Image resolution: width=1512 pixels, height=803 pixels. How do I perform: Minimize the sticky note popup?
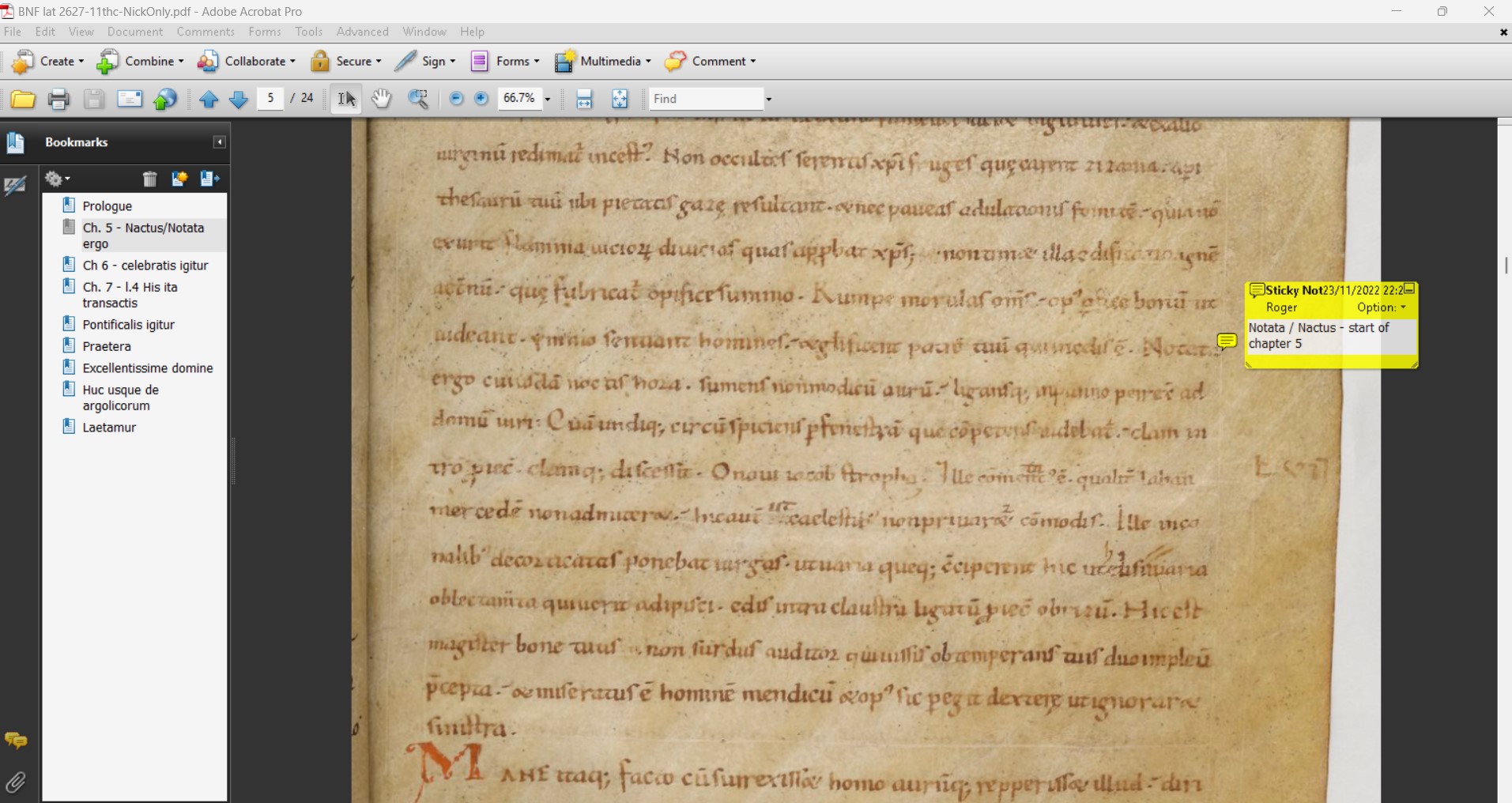point(1409,289)
